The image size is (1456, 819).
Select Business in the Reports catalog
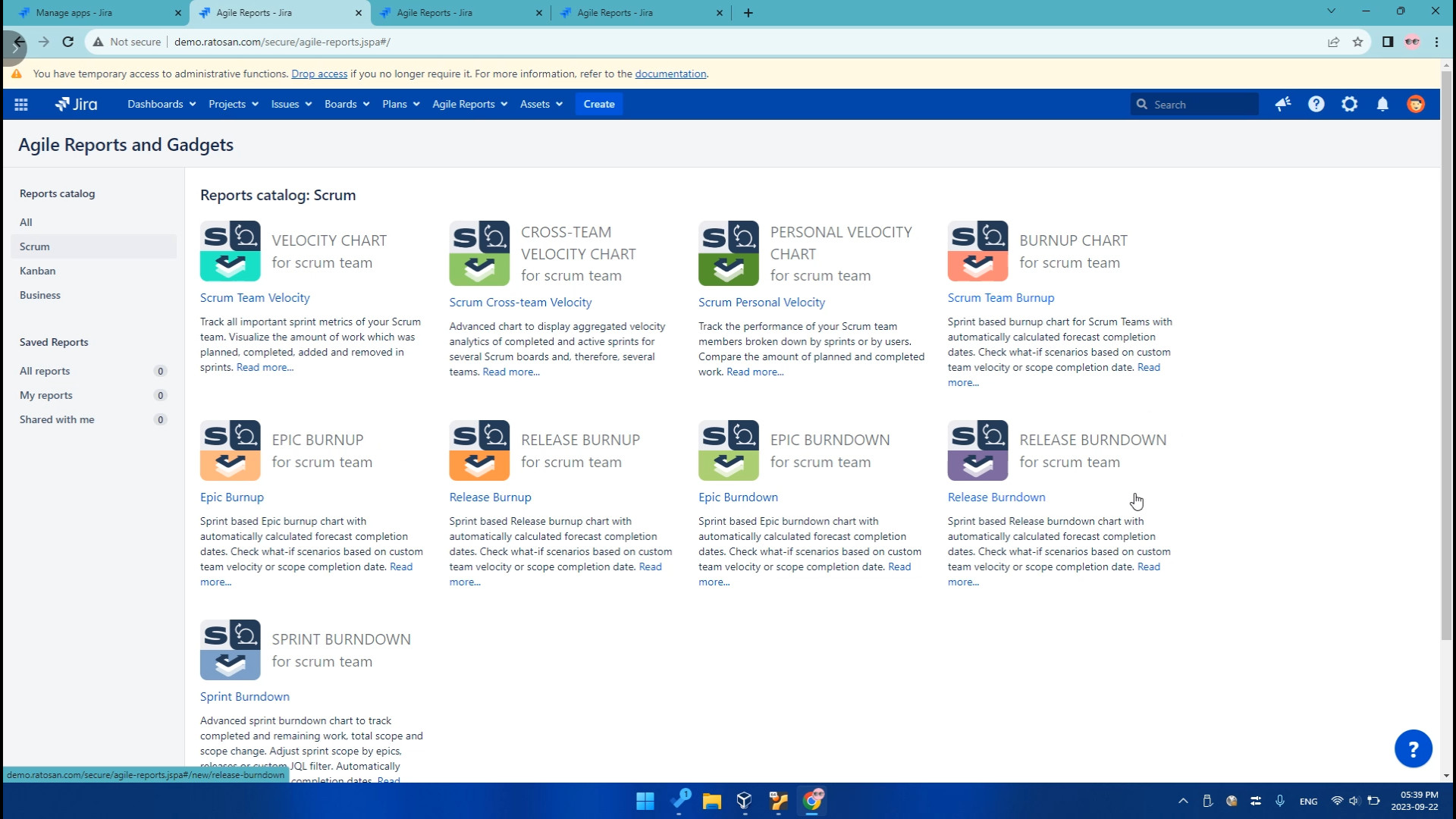(x=93, y=295)
